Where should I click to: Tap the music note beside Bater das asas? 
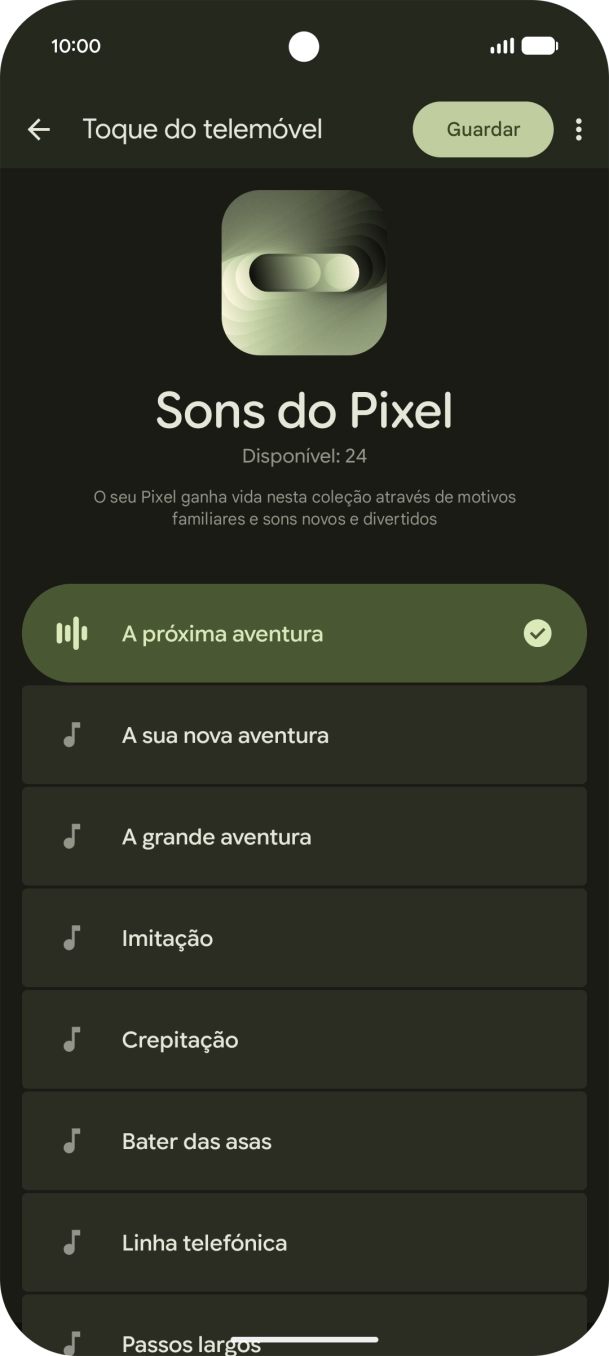point(71,1142)
